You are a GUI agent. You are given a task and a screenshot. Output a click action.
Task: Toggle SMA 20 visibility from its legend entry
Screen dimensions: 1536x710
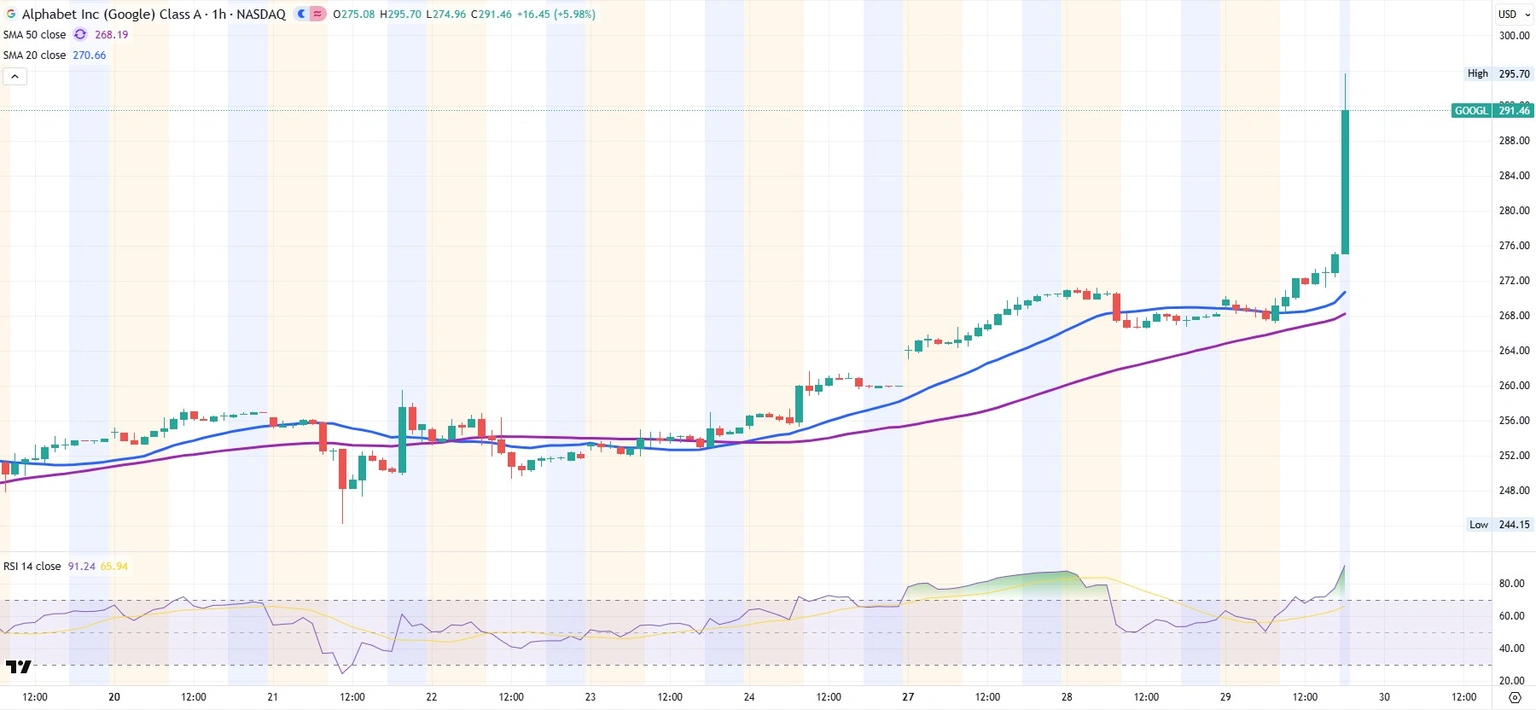pos(33,55)
